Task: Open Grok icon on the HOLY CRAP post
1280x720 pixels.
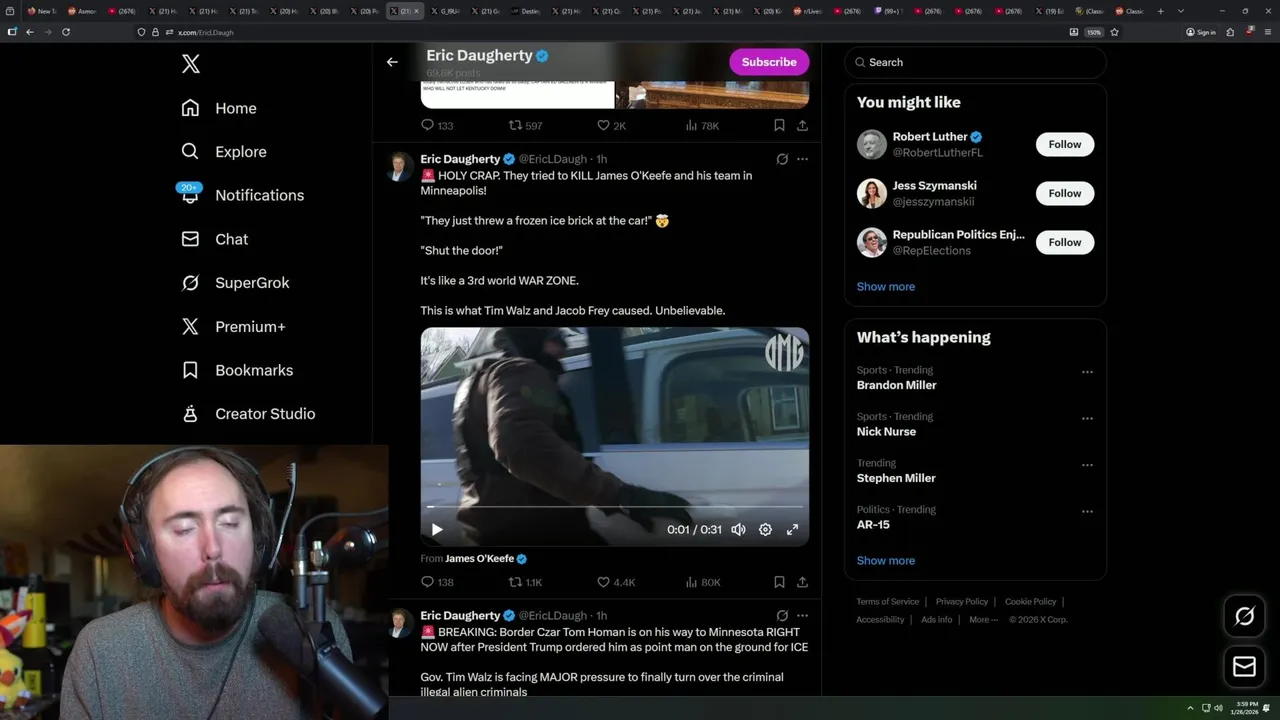Action: point(782,159)
